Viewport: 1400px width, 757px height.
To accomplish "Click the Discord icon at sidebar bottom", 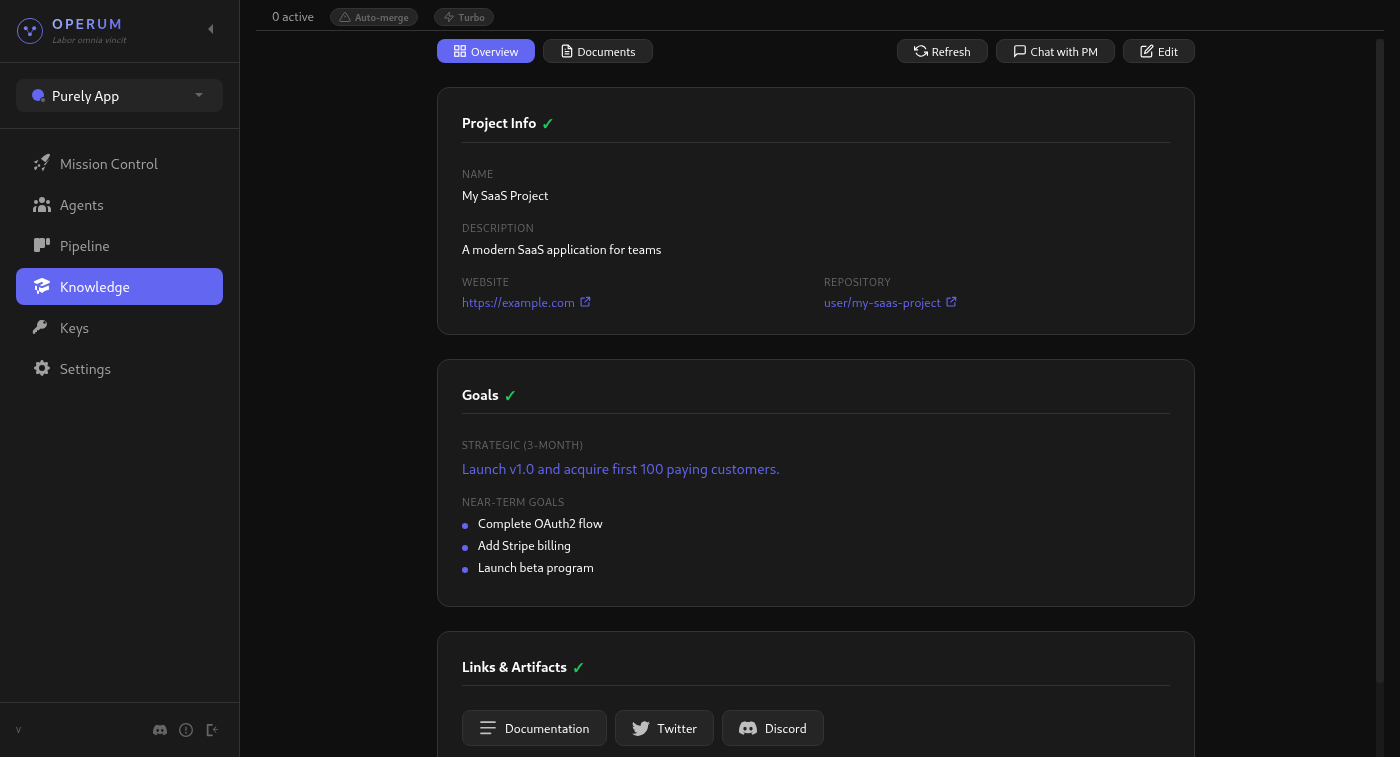I will (160, 730).
